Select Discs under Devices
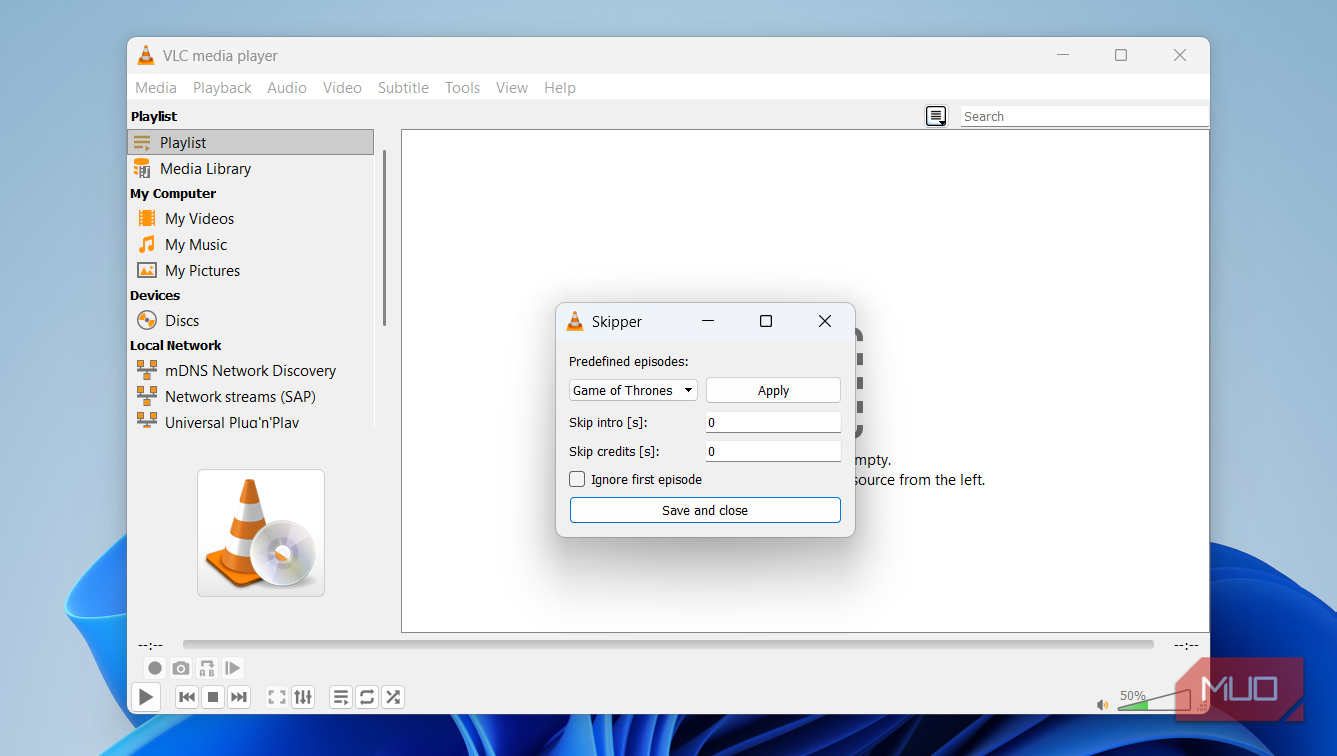 (250, 321)
